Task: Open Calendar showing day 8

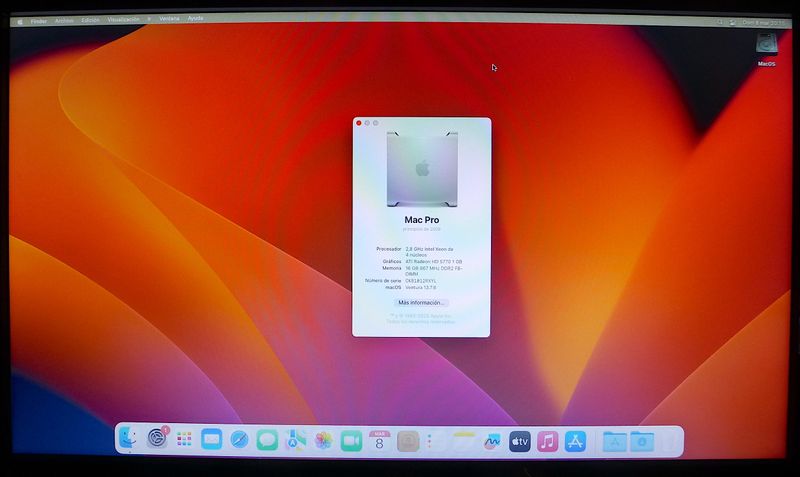Action: click(379, 441)
